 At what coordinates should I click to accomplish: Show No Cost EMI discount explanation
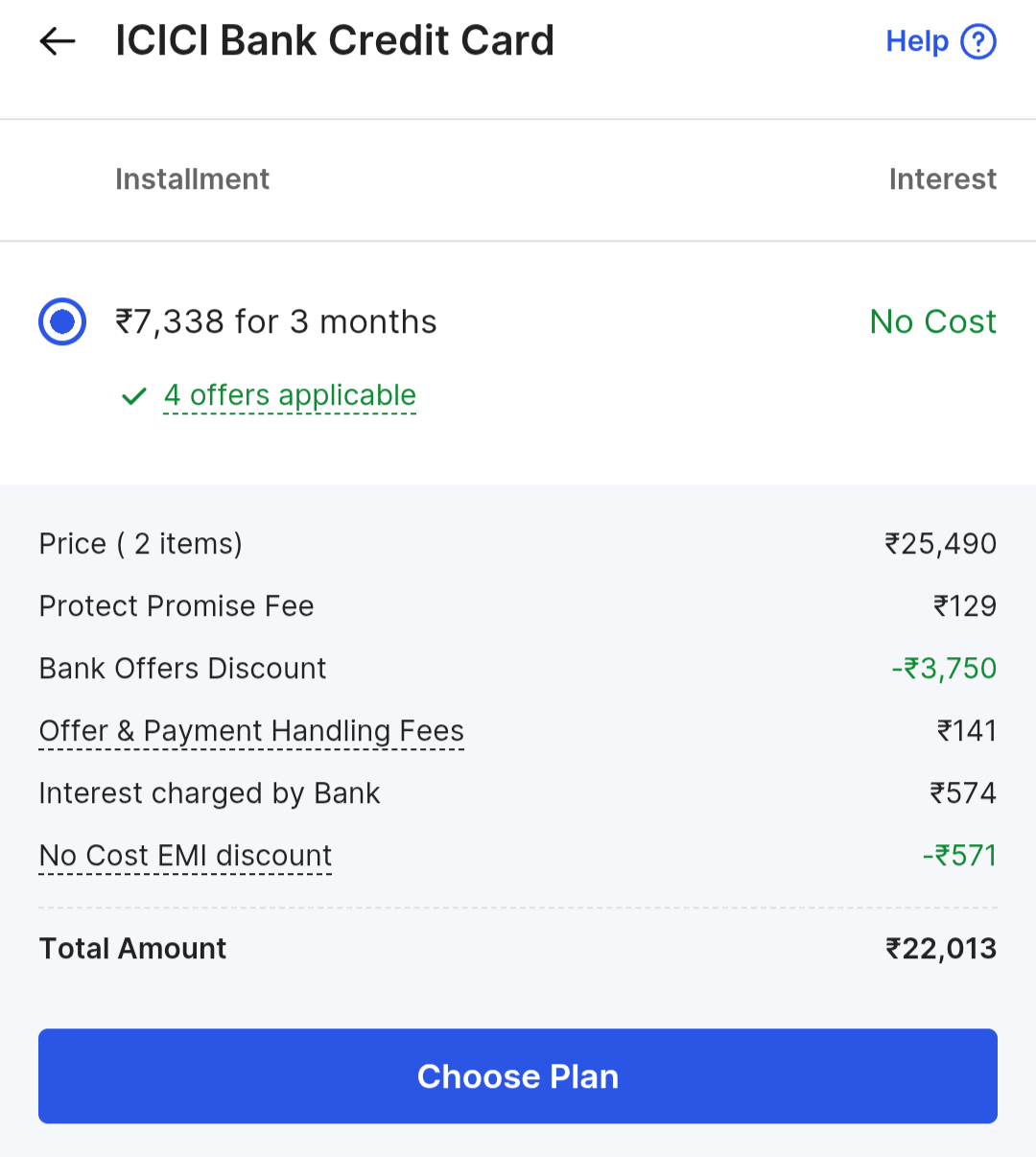pyautogui.click(x=185, y=856)
